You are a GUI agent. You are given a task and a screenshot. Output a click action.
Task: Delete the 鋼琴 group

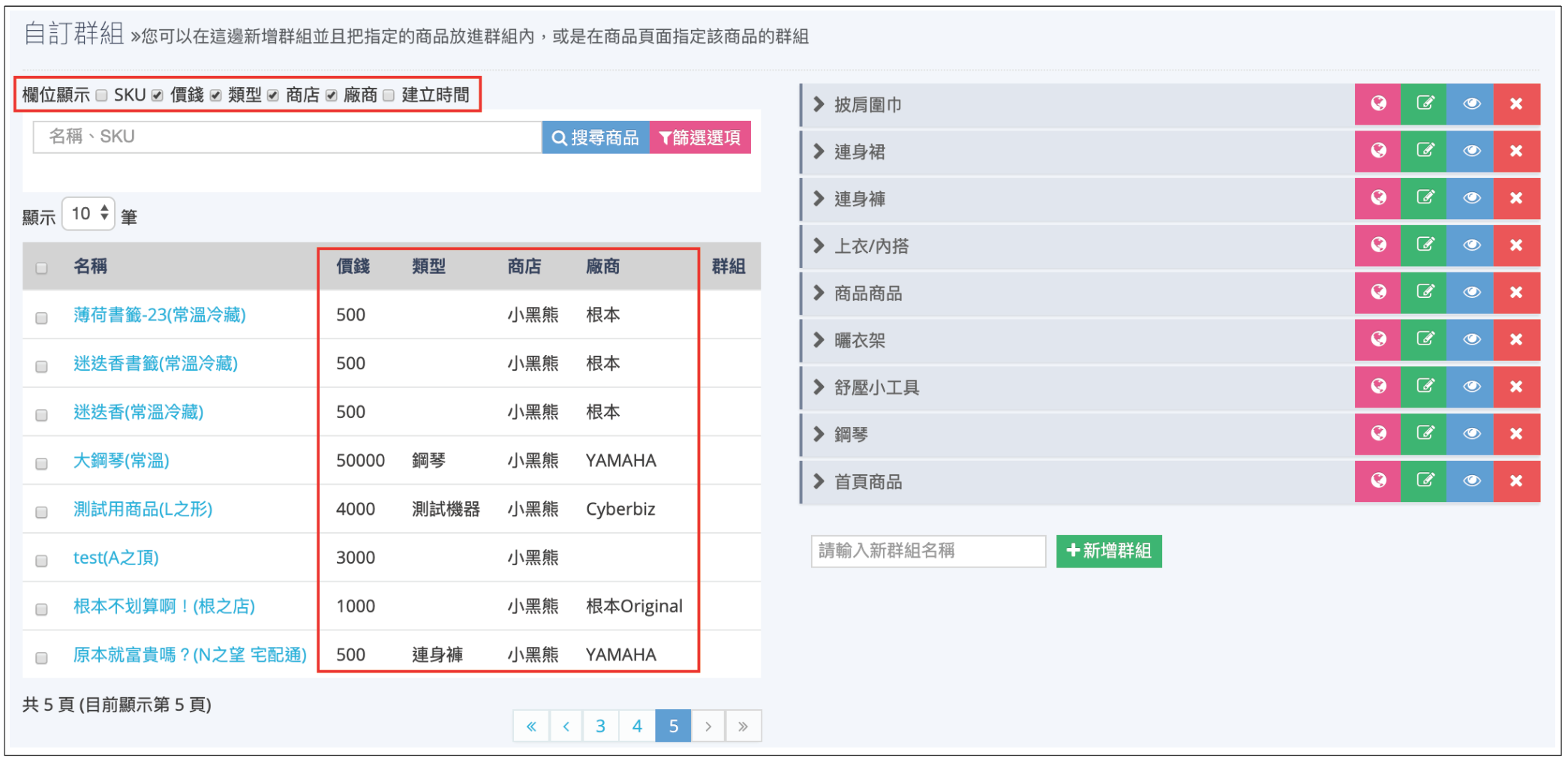[x=1516, y=435]
